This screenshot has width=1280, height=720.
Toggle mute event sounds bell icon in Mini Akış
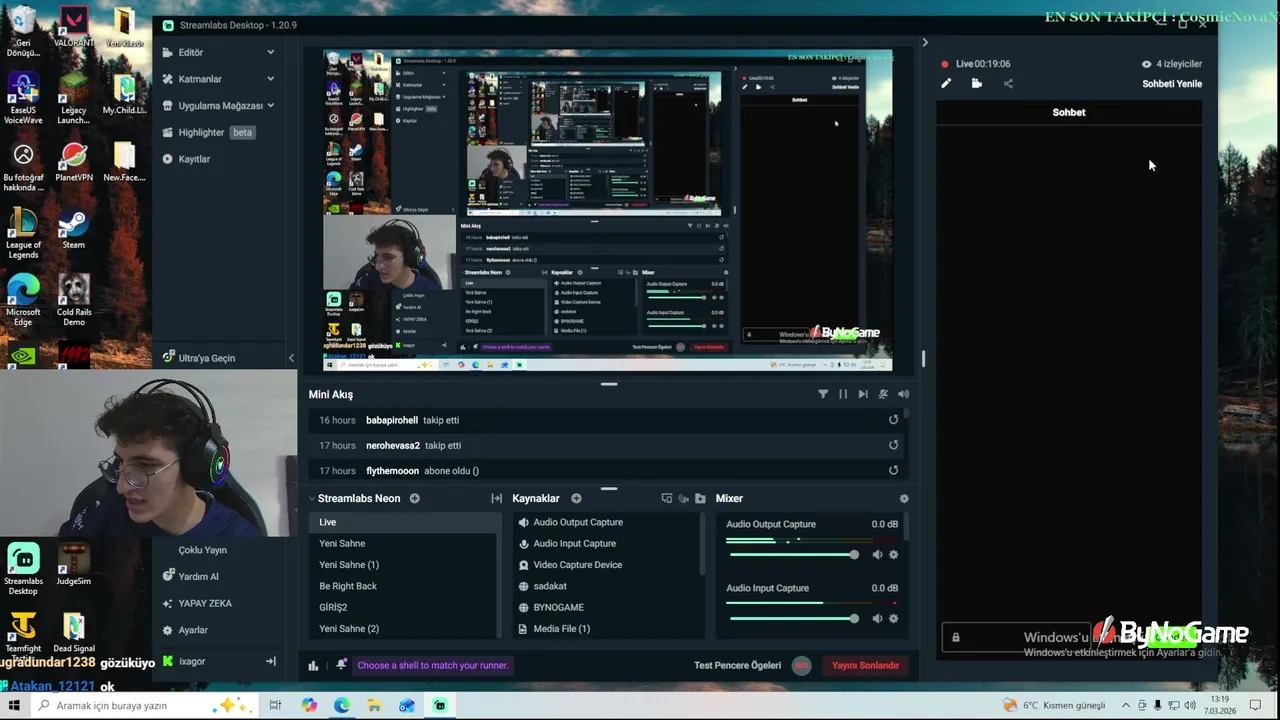click(x=883, y=394)
